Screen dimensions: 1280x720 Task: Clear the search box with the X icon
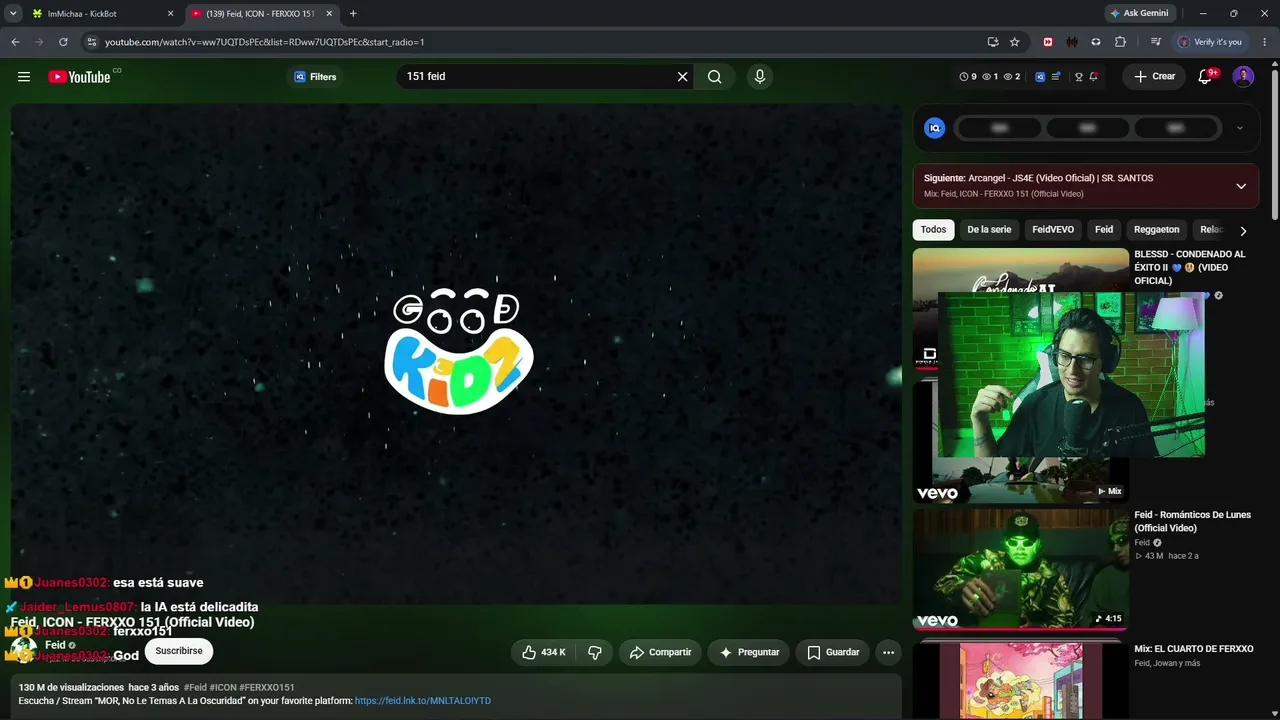pos(683,77)
